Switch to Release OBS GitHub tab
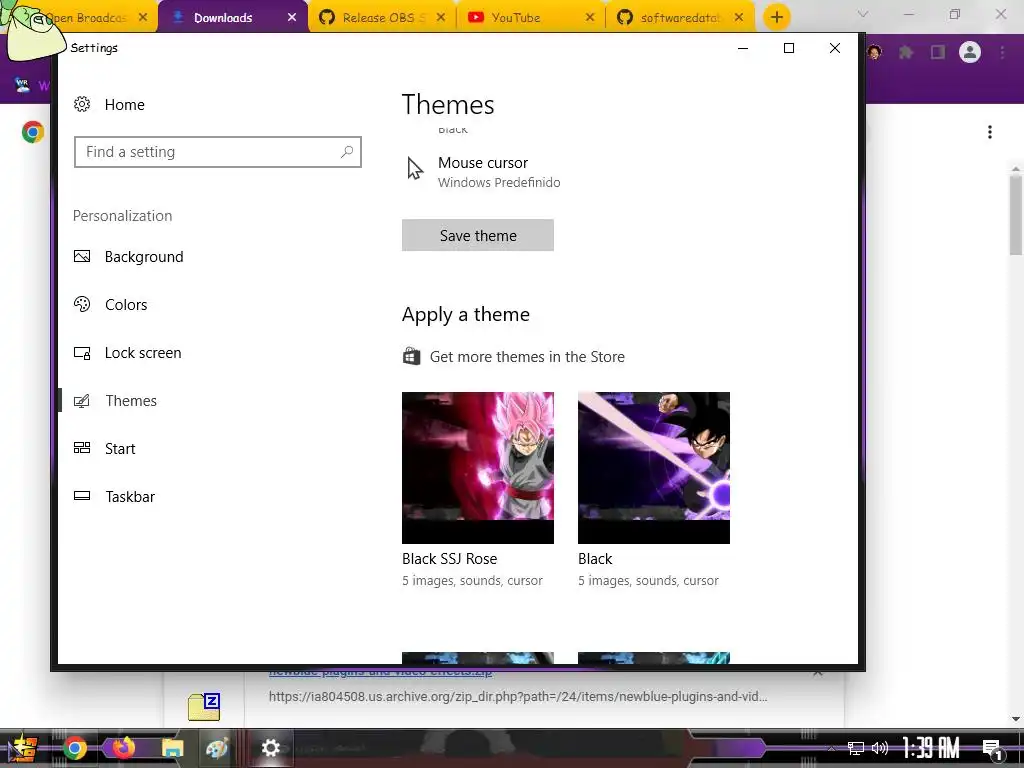Image resolution: width=1024 pixels, height=768 pixels. point(381,18)
